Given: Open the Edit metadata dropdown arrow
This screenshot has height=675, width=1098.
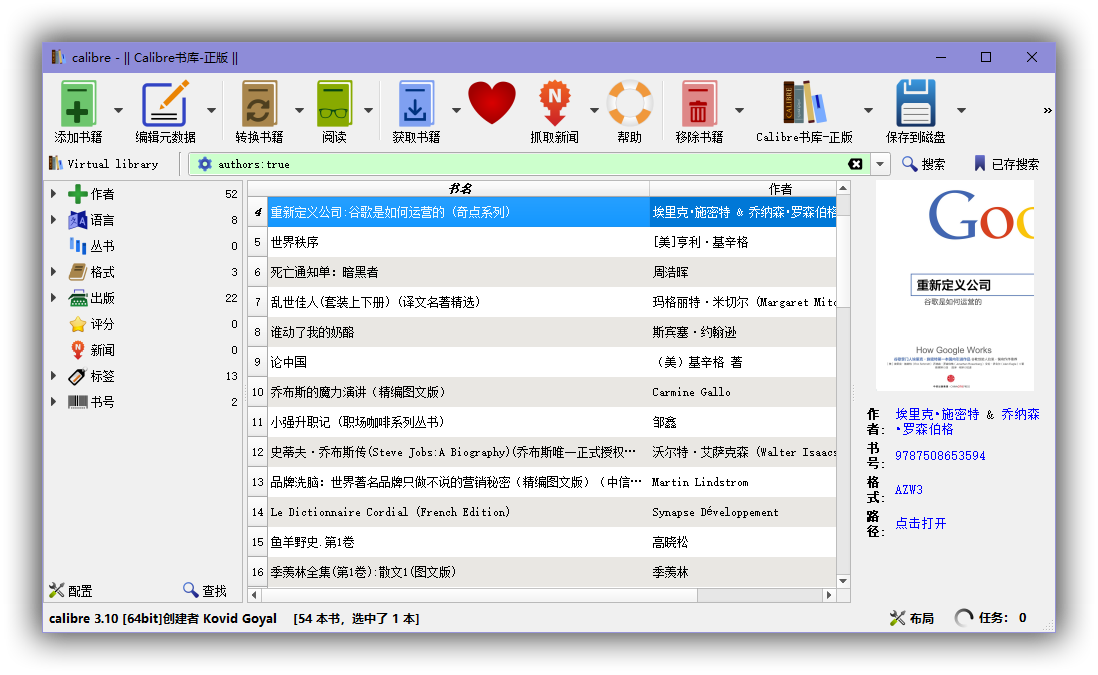Looking at the screenshot, I should coord(211,110).
